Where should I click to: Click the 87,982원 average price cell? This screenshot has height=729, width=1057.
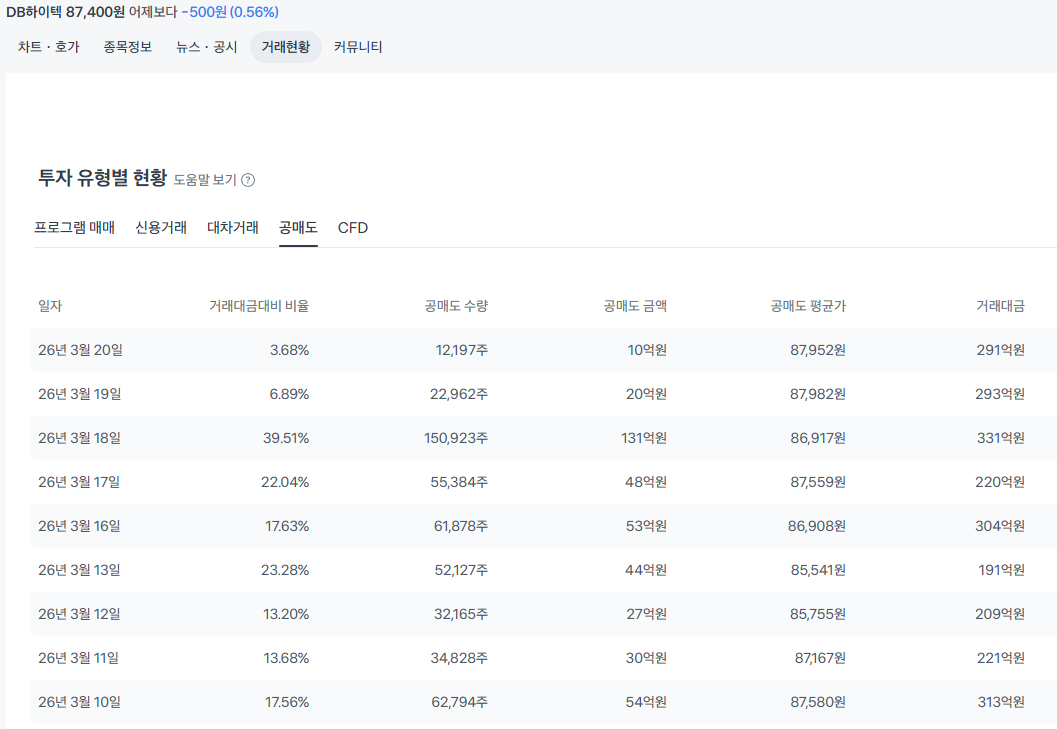click(818, 394)
